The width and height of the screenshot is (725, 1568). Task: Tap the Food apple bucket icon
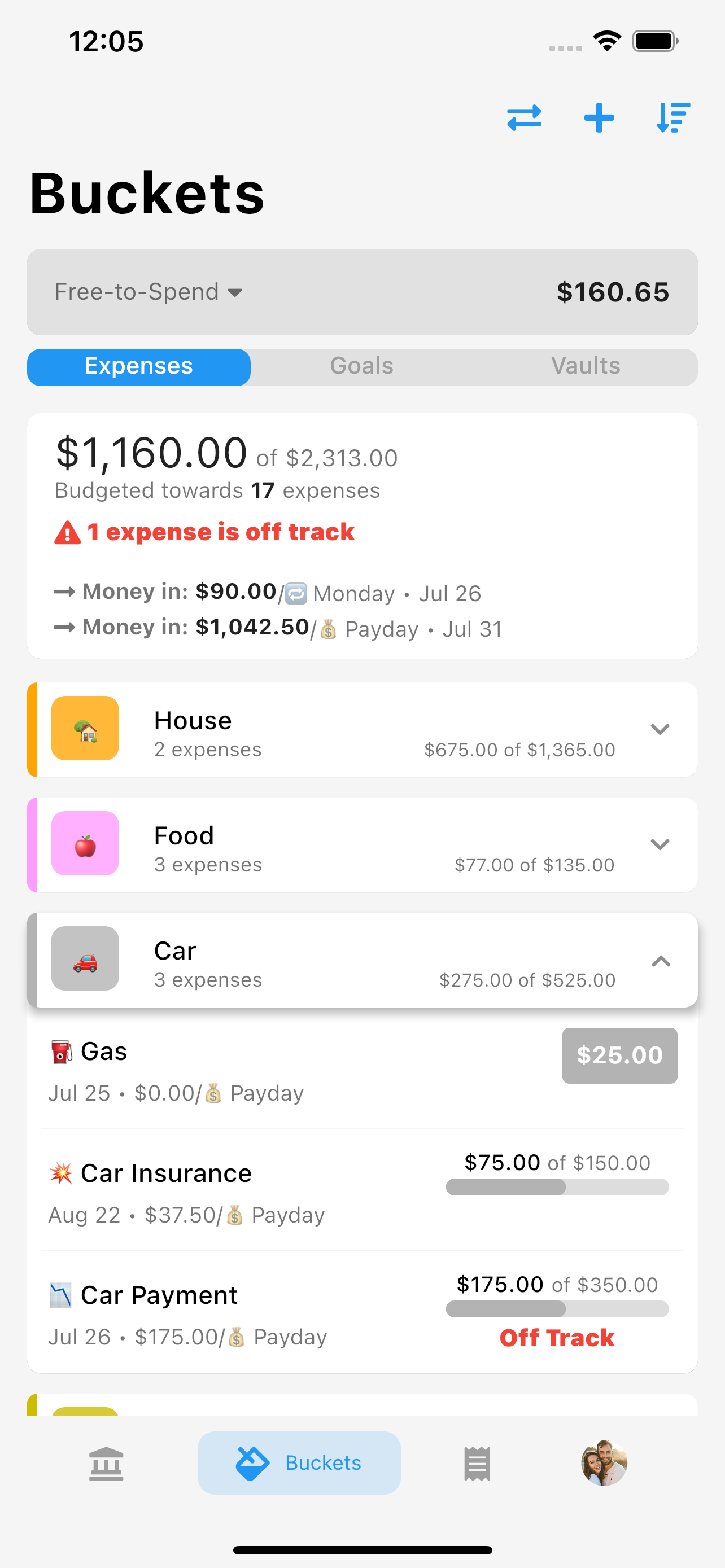point(85,843)
